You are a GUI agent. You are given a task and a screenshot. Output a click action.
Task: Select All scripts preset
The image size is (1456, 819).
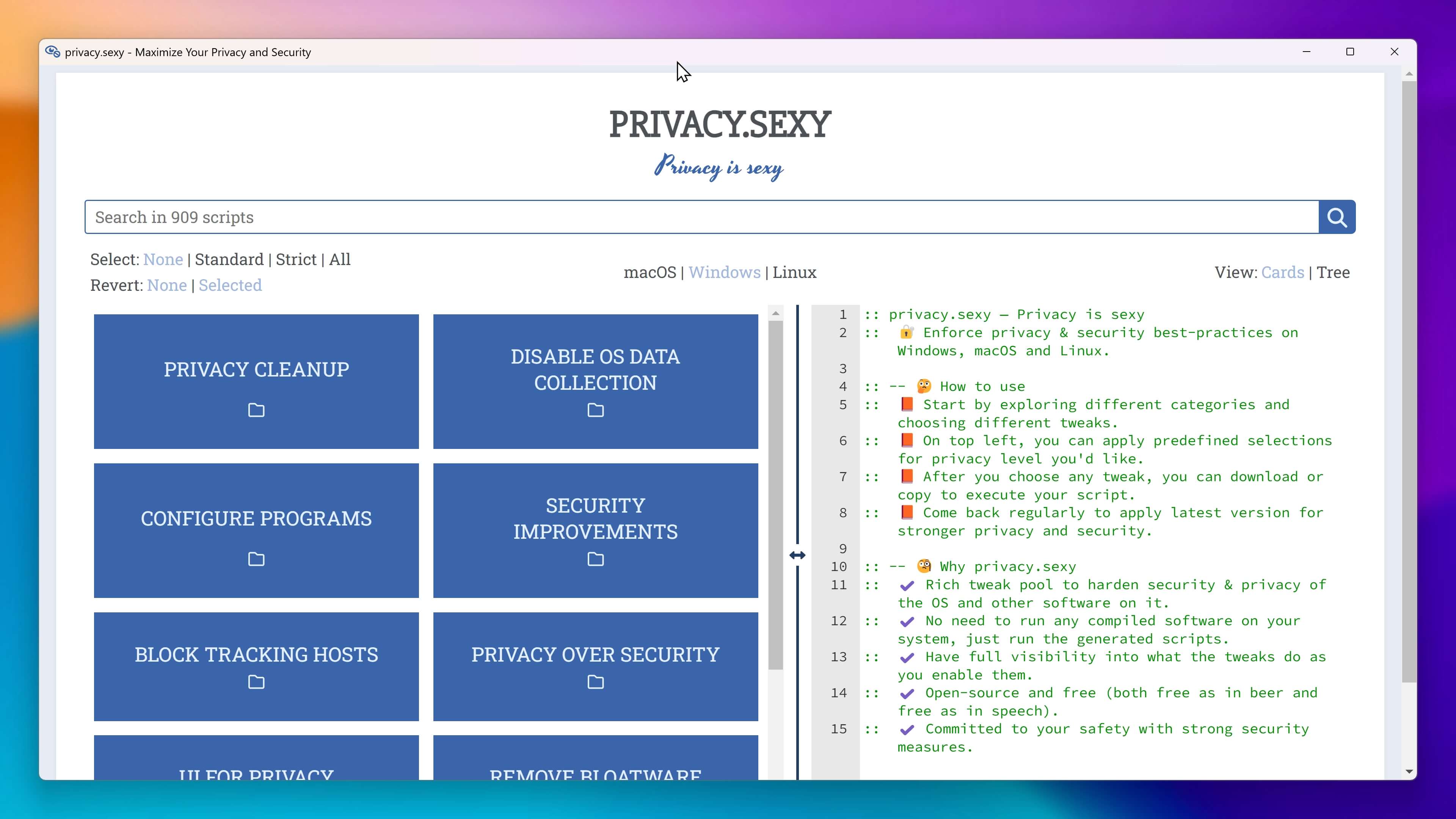tap(340, 259)
